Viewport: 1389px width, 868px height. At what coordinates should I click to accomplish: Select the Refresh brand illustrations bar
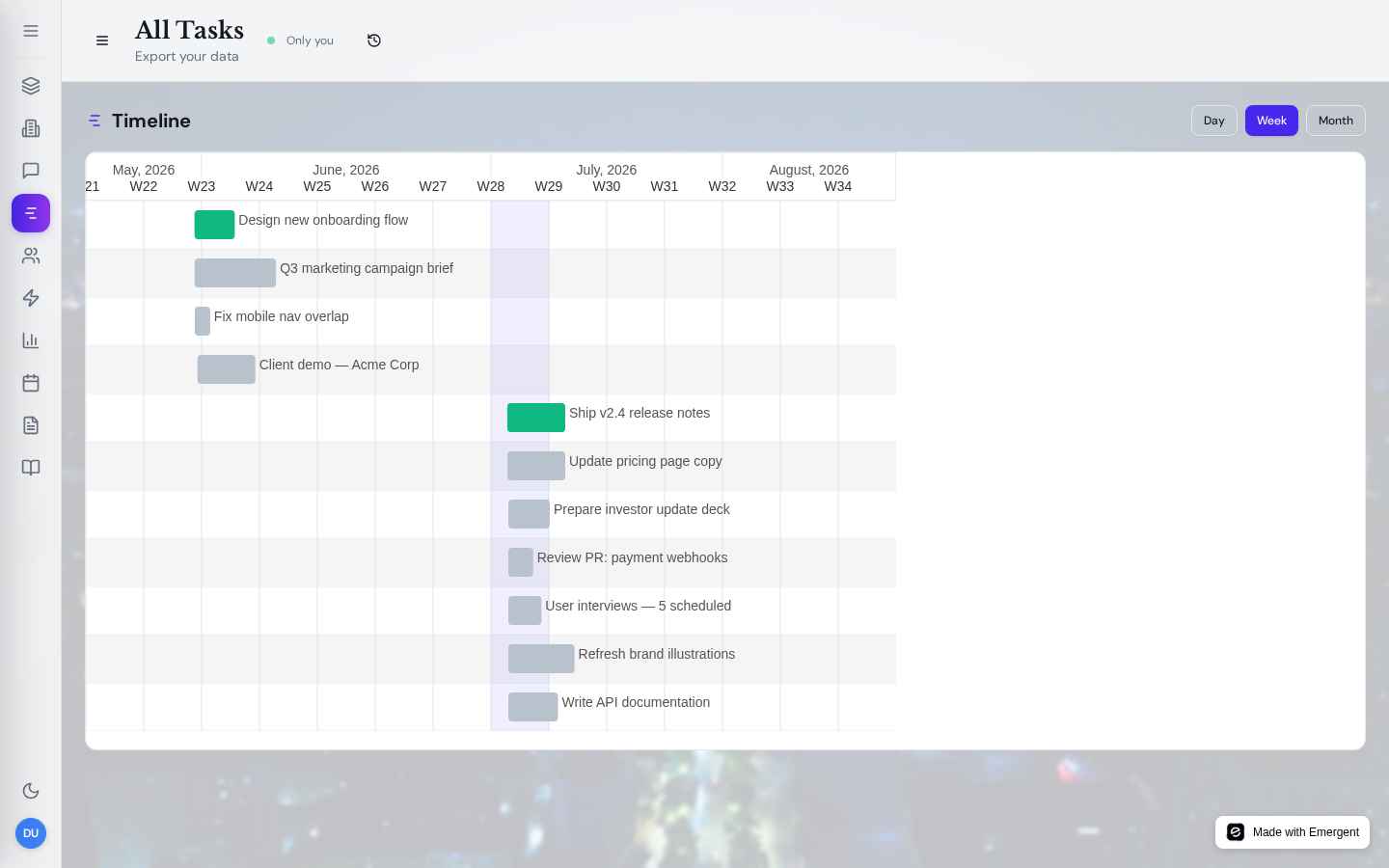coord(541,659)
